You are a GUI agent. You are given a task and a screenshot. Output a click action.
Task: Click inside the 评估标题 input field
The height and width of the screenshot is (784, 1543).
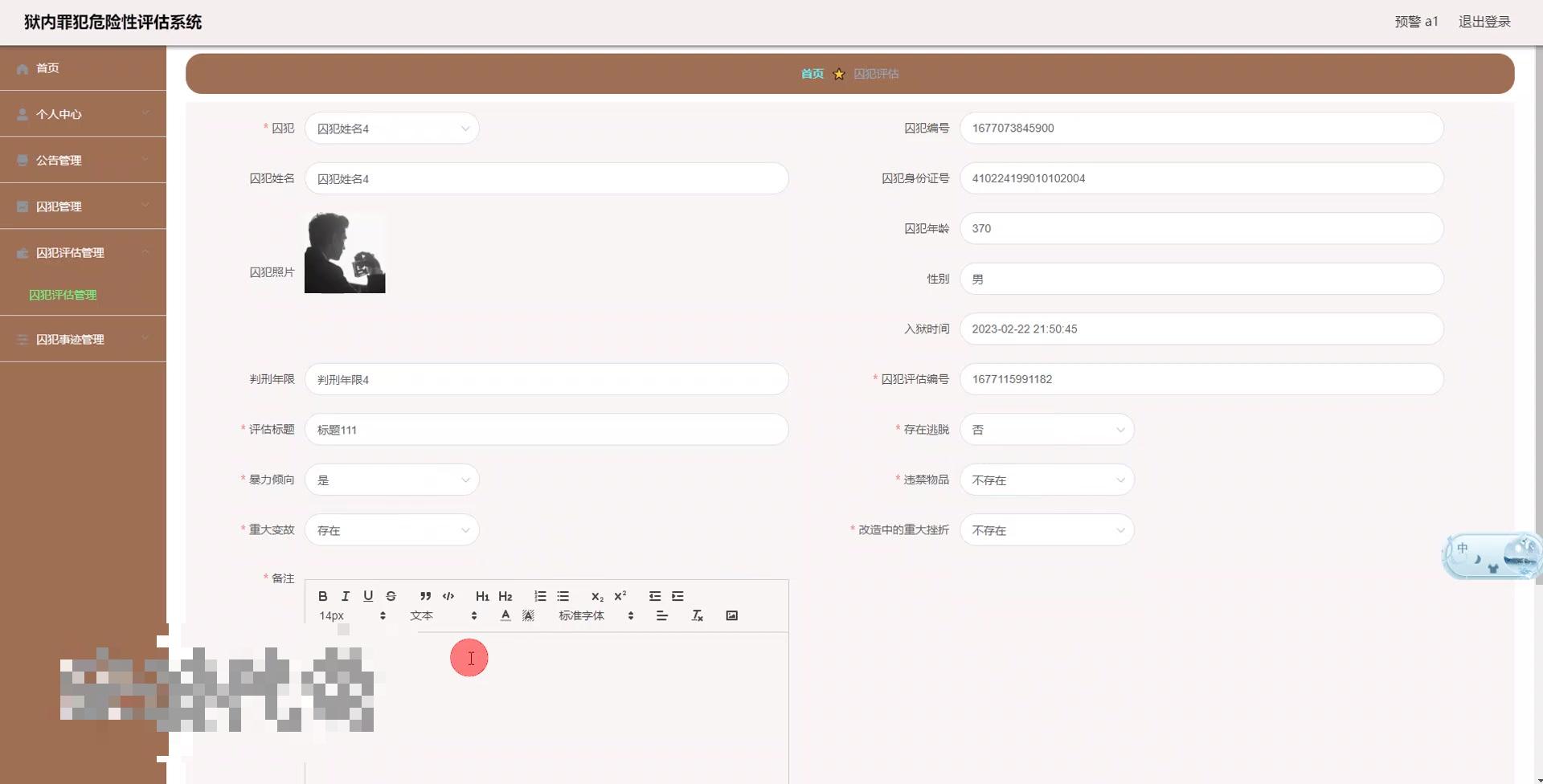point(546,429)
